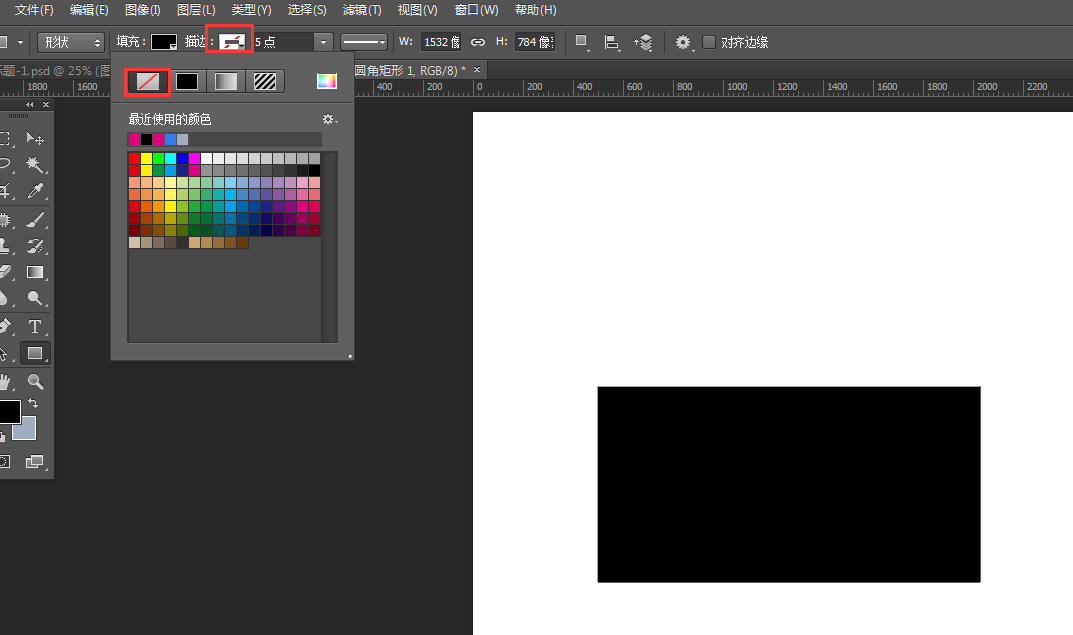Open the 窗口(W) menu
1073x635 pixels.
click(476, 10)
